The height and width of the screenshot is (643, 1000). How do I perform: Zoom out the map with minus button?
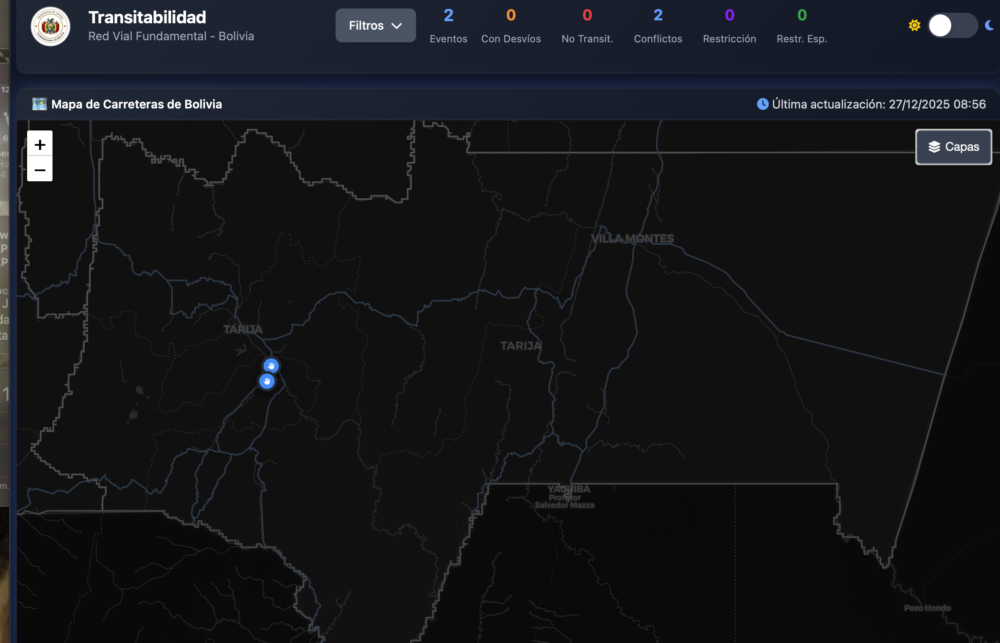coord(40,169)
